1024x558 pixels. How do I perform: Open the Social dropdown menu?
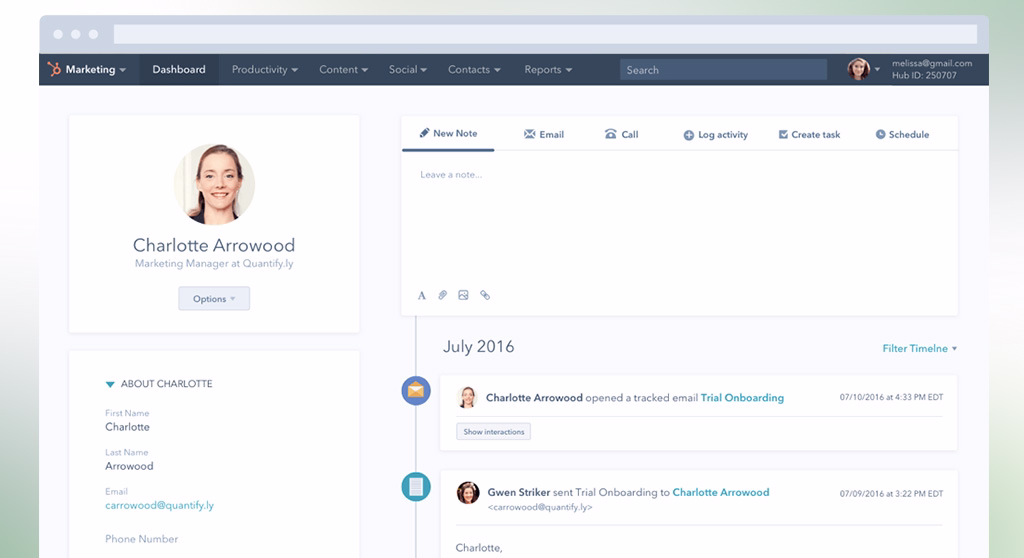point(408,69)
